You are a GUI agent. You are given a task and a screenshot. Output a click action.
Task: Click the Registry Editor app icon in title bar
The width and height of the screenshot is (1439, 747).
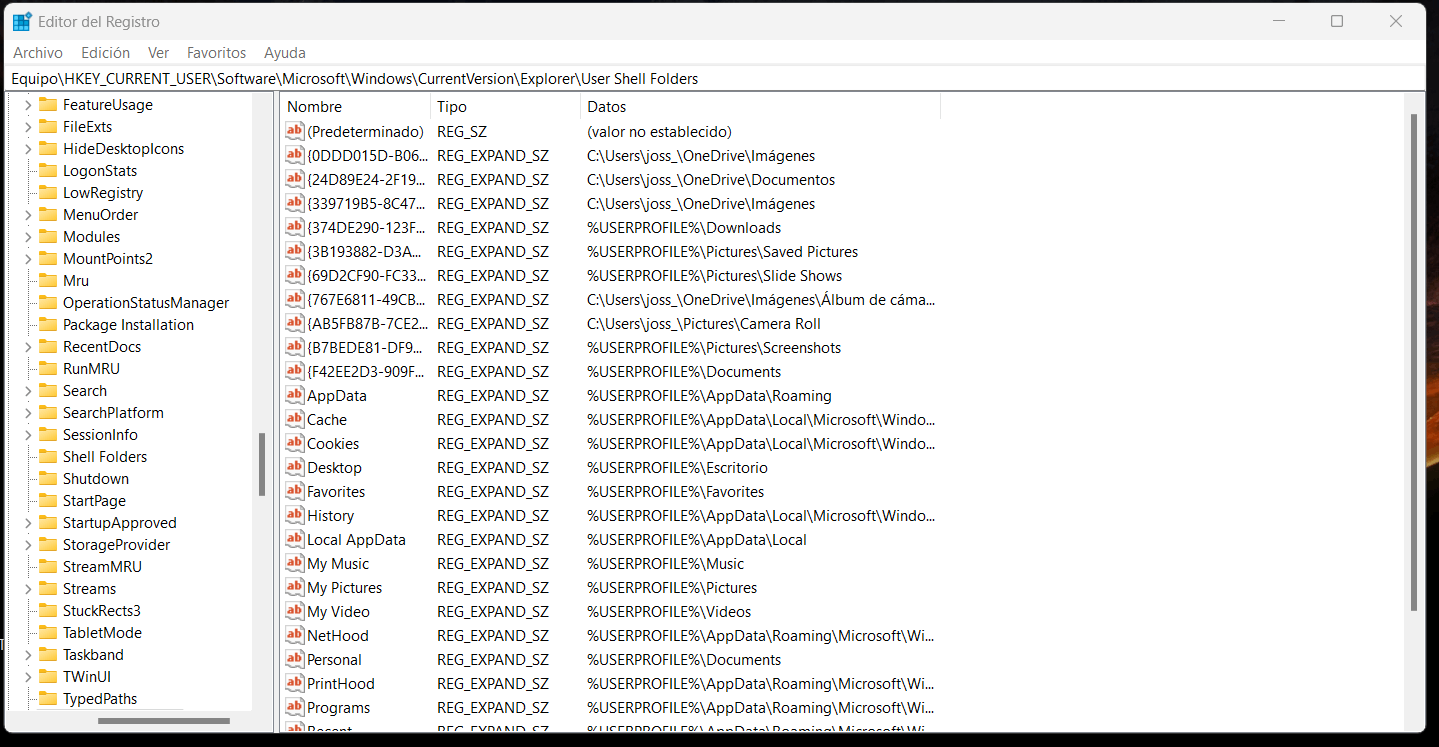(22, 21)
